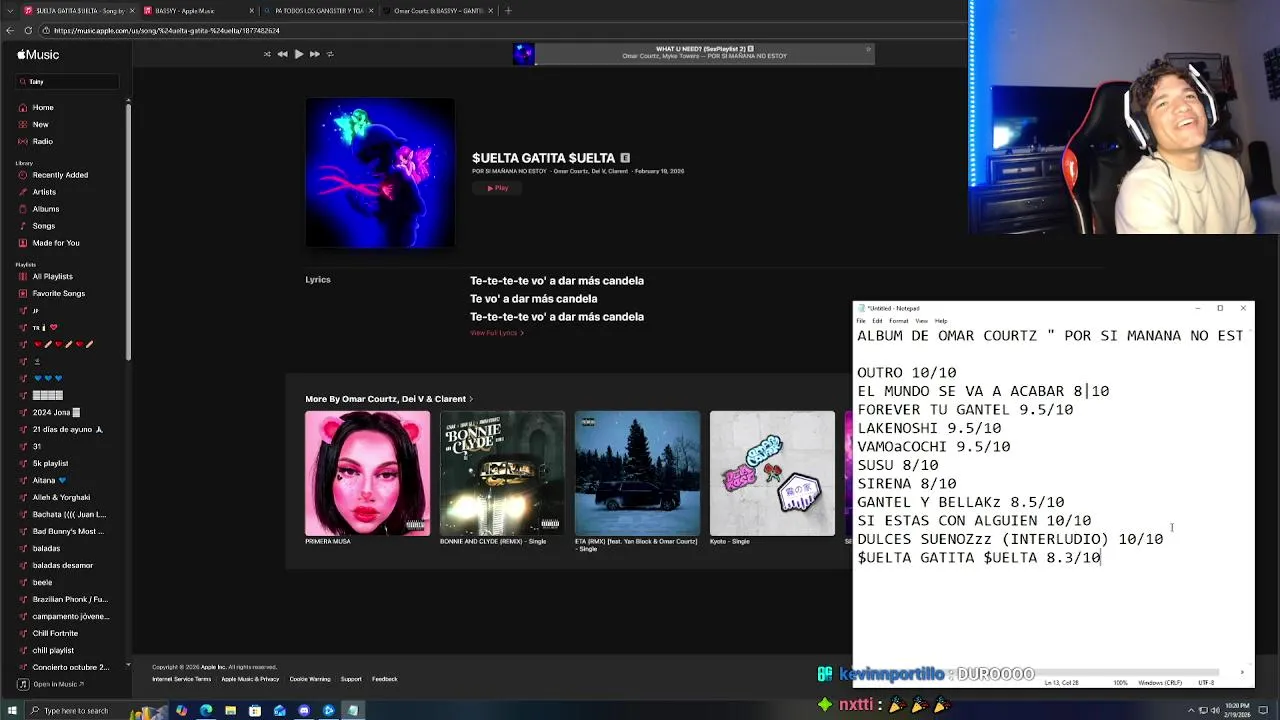Open the Radio section in the sidebar
The image size is (1280, 720).
(x=42, y=141)
